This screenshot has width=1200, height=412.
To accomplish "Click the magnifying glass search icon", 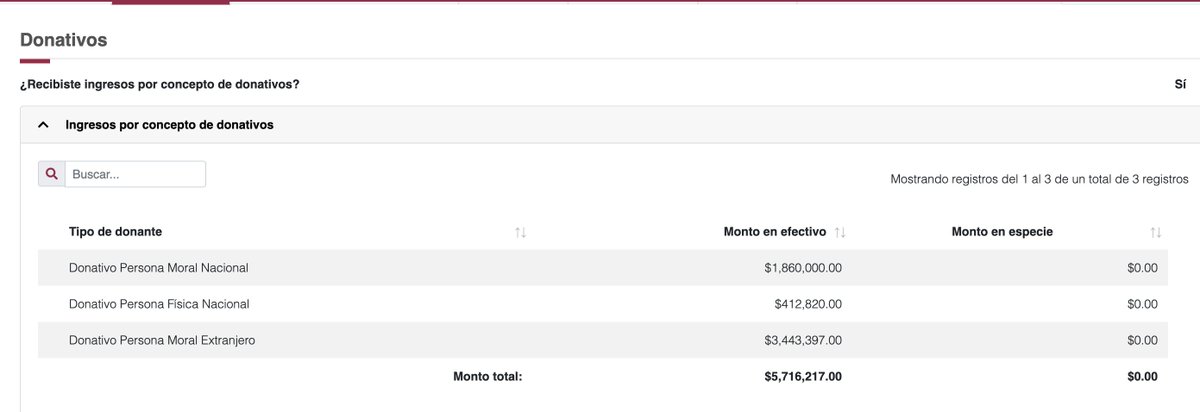I will point(52,174).
